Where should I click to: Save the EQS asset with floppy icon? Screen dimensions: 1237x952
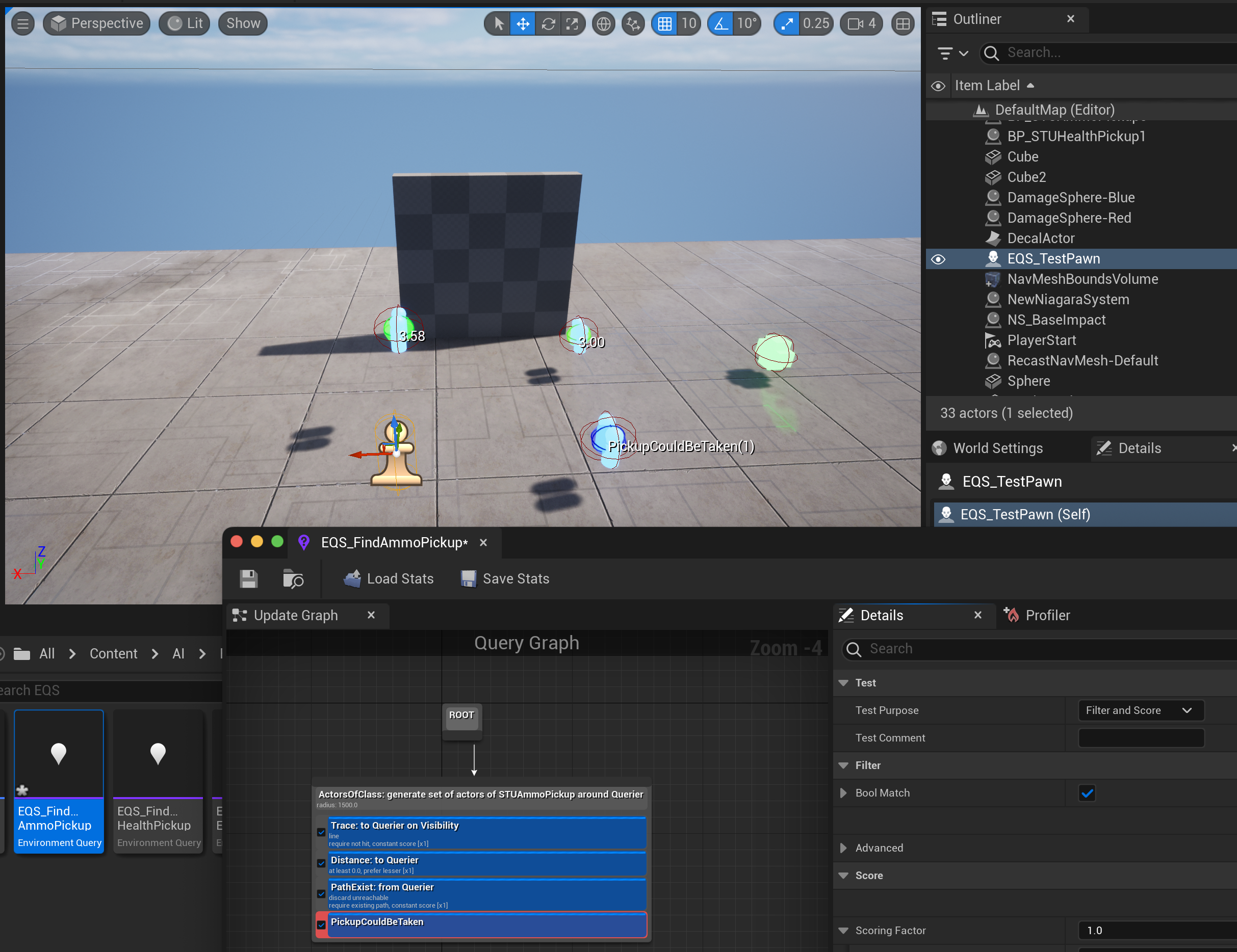coord(249,579)
